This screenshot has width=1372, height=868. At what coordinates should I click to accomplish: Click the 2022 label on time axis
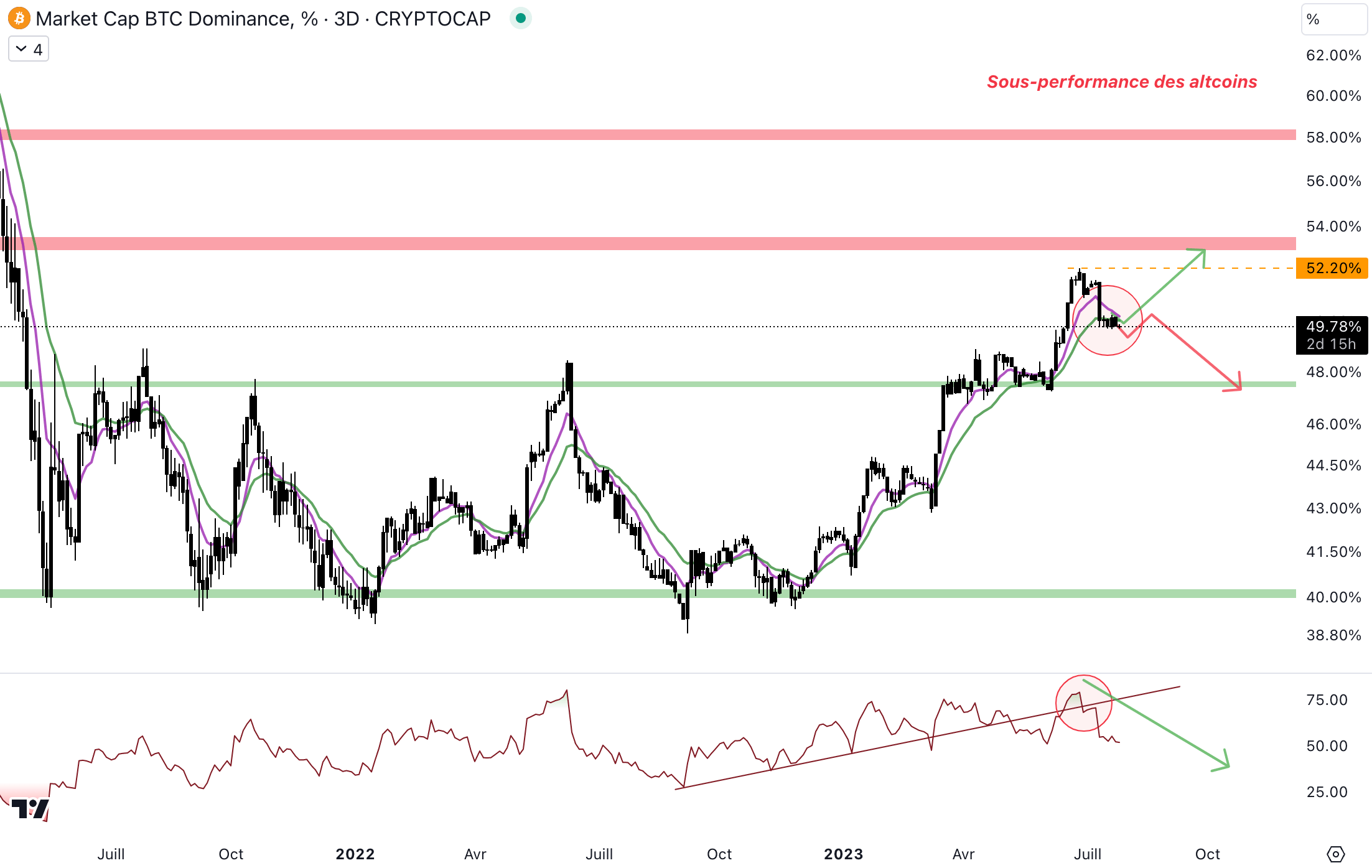pyautogui.click(x=355, y=854)
